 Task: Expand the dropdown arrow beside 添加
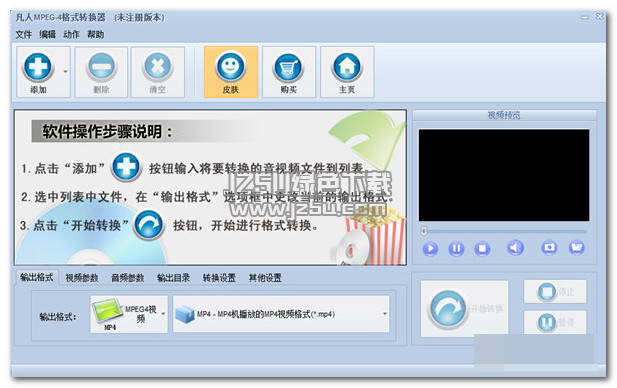click(65, 72)
